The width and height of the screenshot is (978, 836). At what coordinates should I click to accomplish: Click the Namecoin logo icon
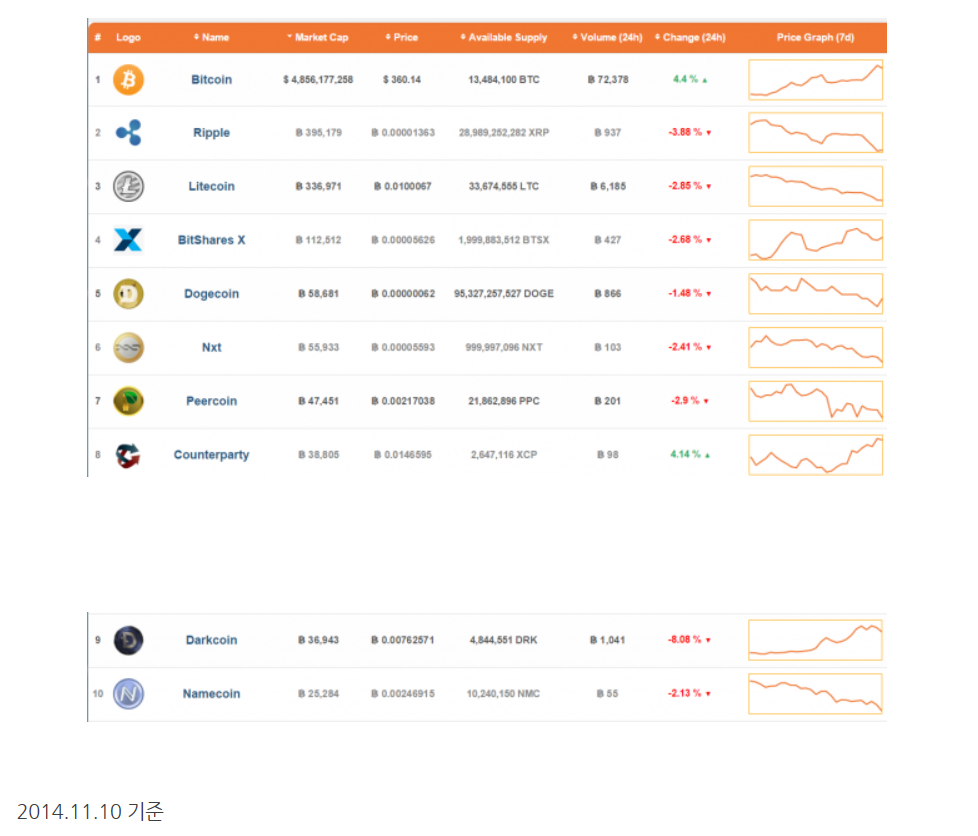tap(128, 694)
